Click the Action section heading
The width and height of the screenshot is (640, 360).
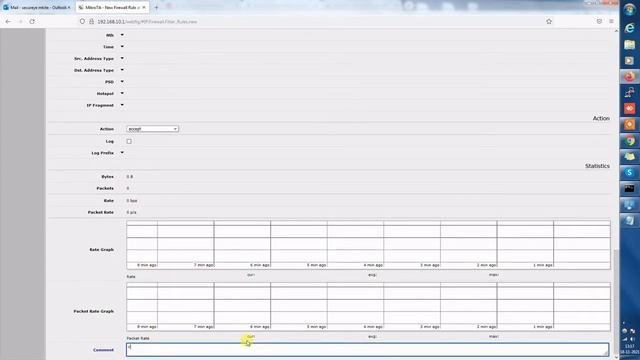(601, 118)
